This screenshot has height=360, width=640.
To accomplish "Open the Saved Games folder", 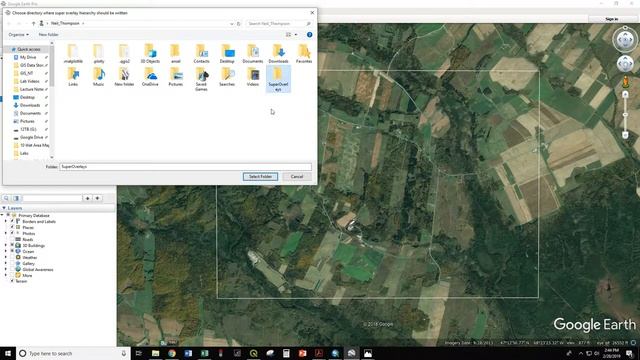I will [x=201, y=79].
